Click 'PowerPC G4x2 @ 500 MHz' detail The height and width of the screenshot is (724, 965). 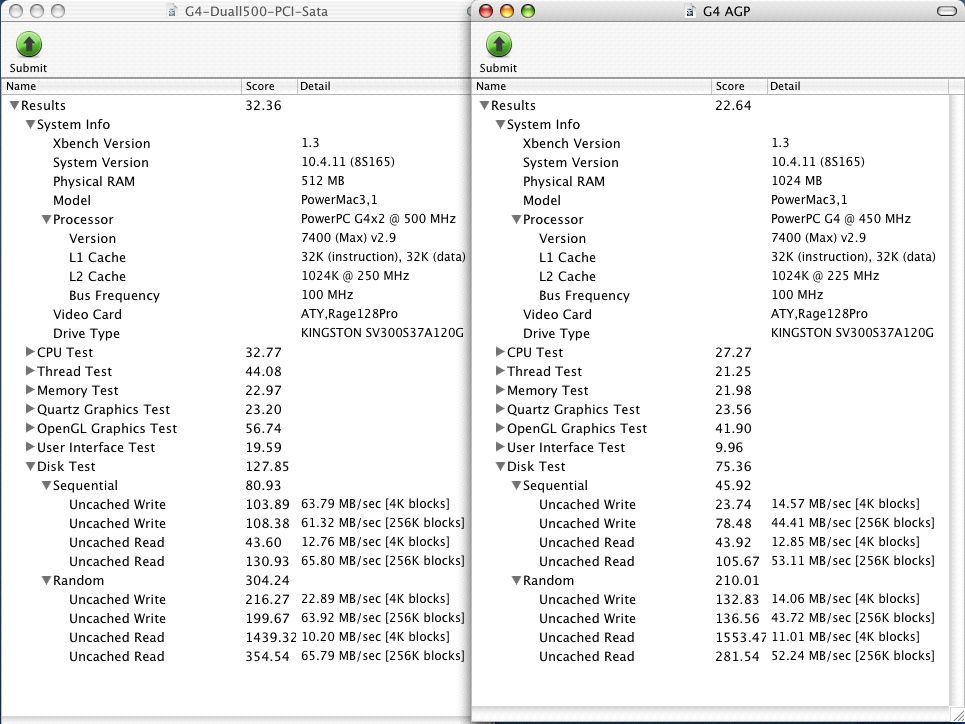378,219
